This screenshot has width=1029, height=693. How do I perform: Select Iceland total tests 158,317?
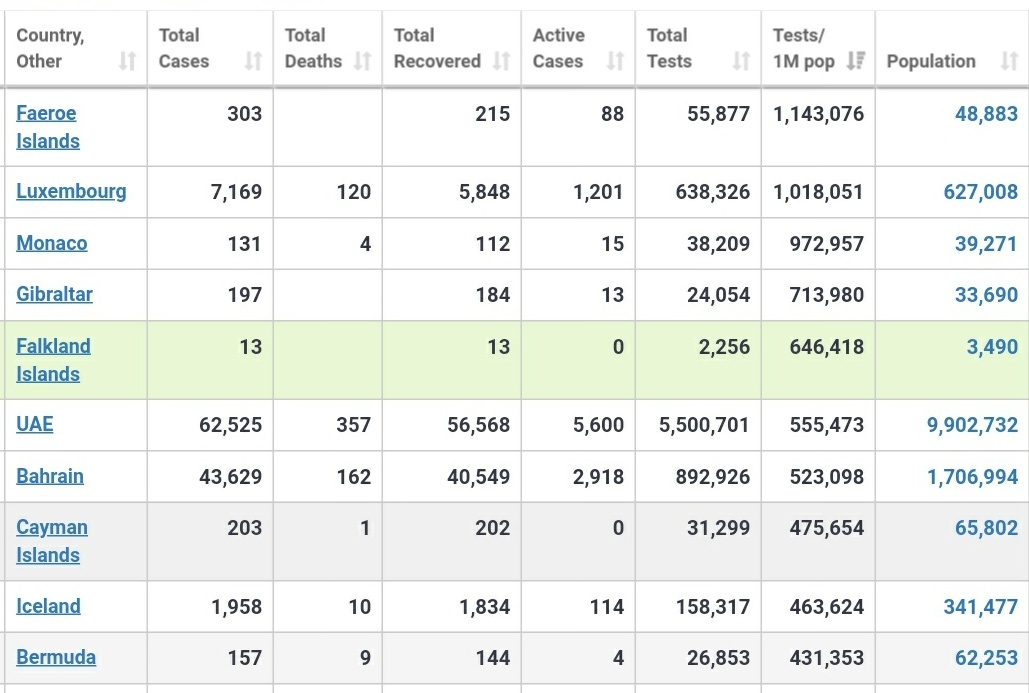[713, 606]
